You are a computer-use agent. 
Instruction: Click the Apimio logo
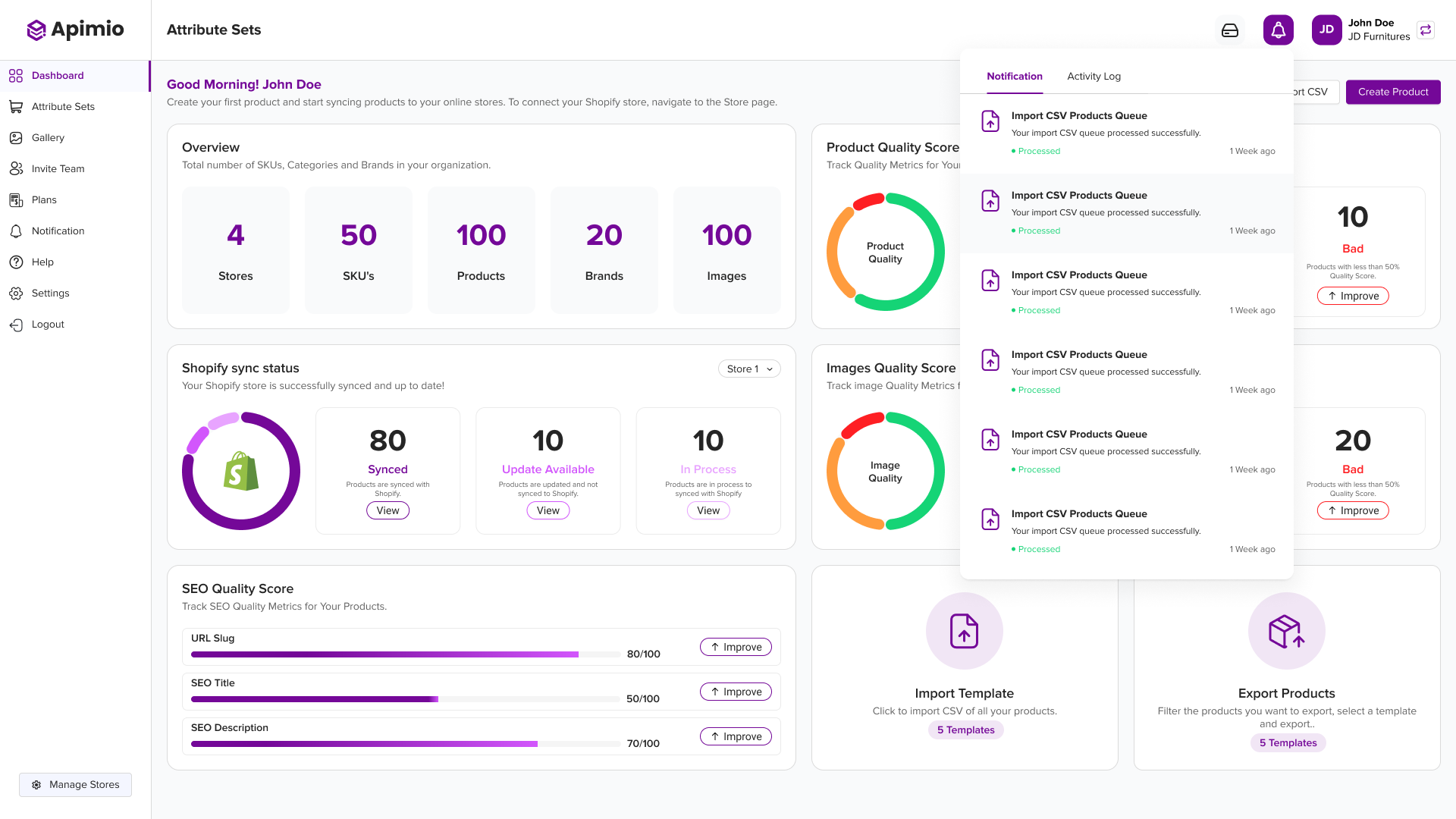click(x=75, y=30)
